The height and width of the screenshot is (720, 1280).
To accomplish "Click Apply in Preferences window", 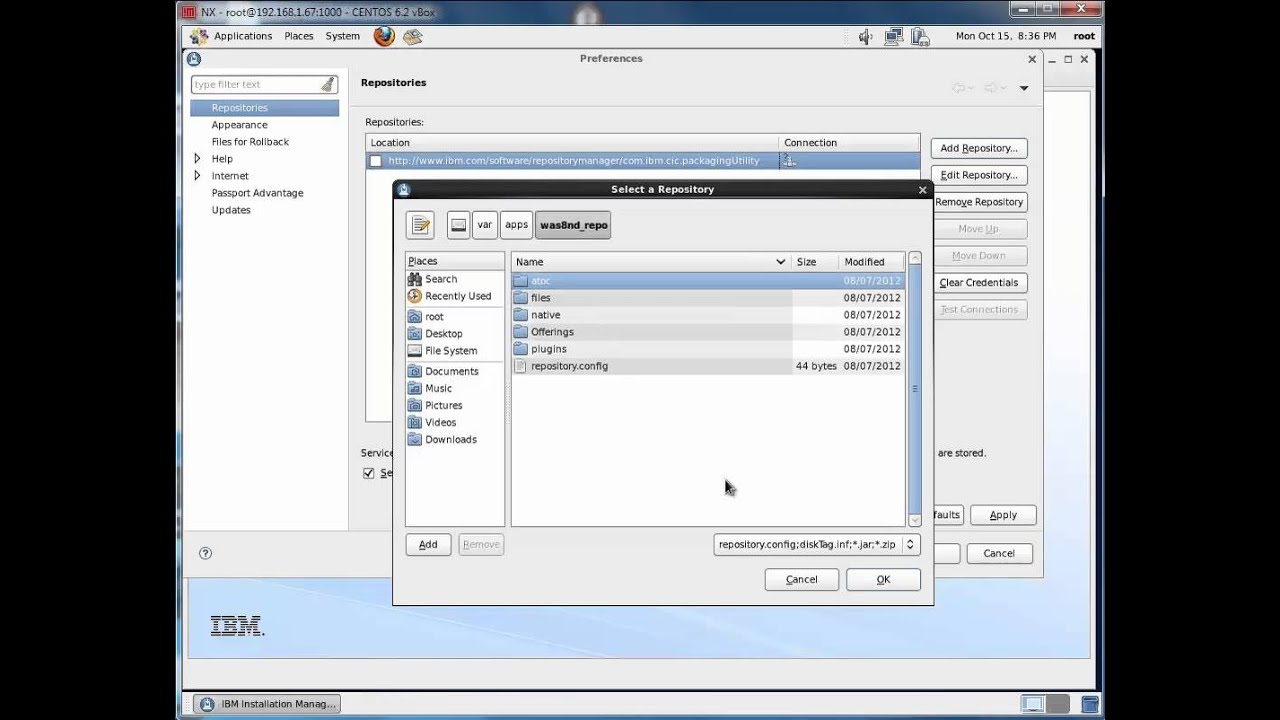I will (1003, 515).
